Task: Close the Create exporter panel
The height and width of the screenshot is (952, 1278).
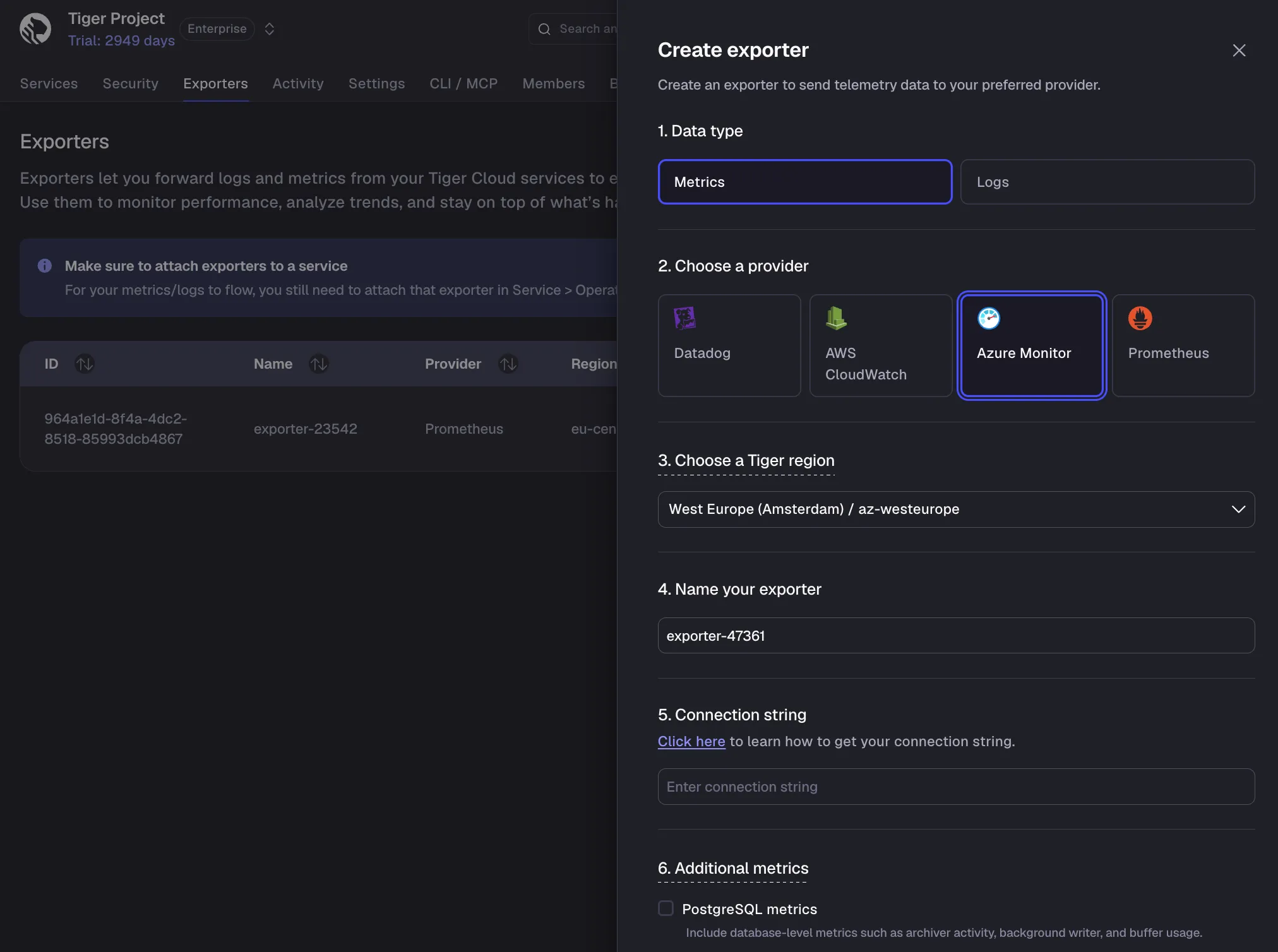Action: pyautogui.click(x=1239, y=51)
